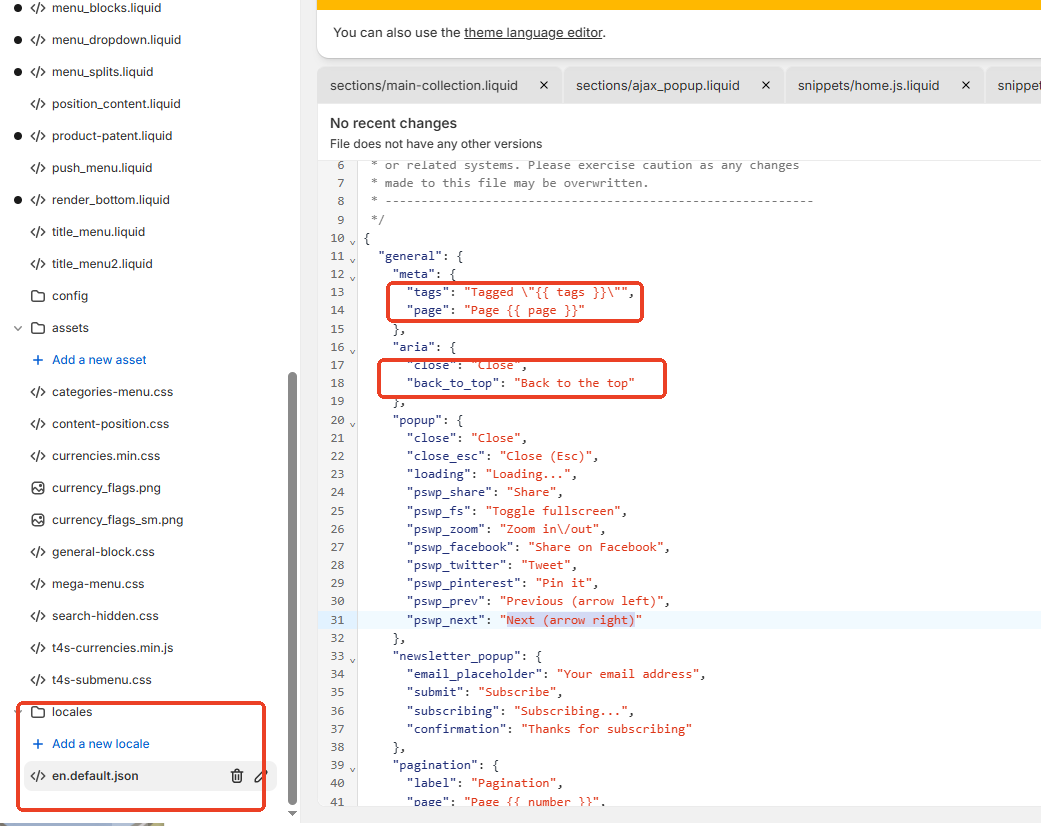Delete en.default.json with trash icon

coord(237,776)
